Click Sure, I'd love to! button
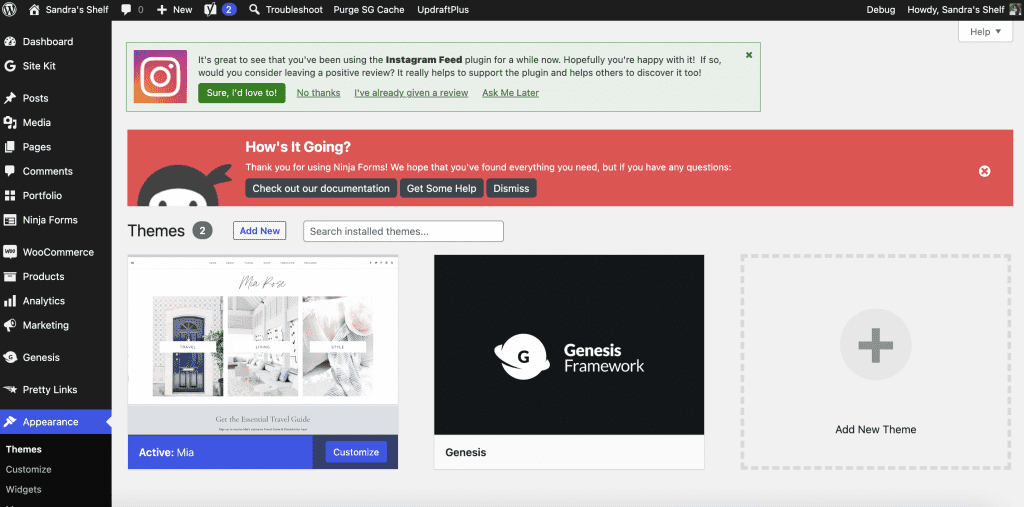The height and width of the screenshot is (507, 1024). pos(242,93)
